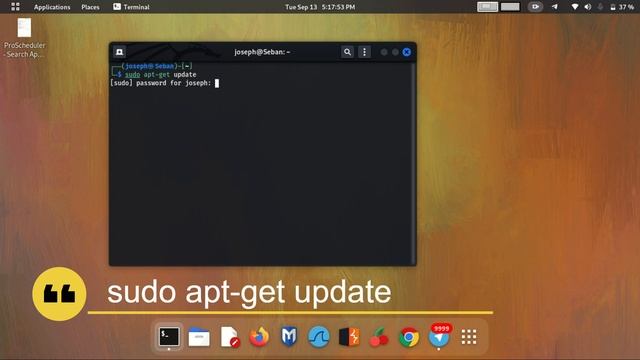640x360 pixels.
Task: Click the battery 37% indicator
Action: (622, 7)
